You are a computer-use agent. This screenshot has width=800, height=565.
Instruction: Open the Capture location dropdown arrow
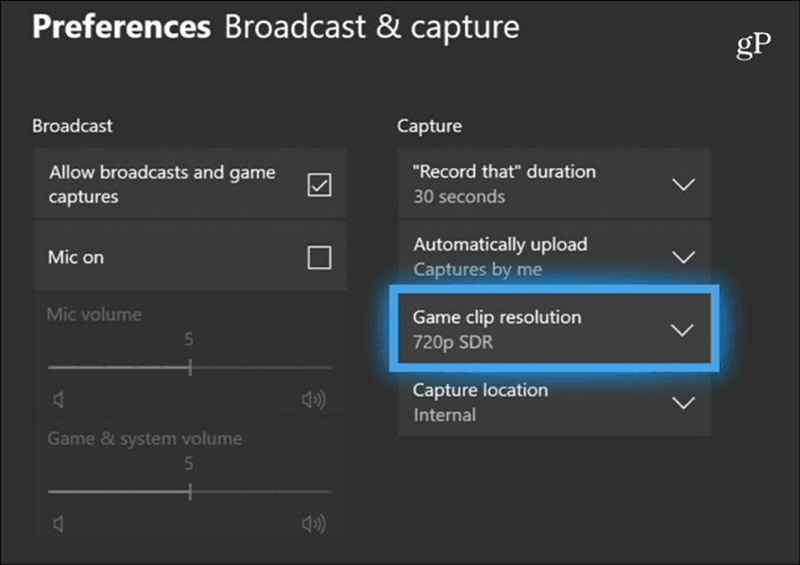(x=683, y=403)
